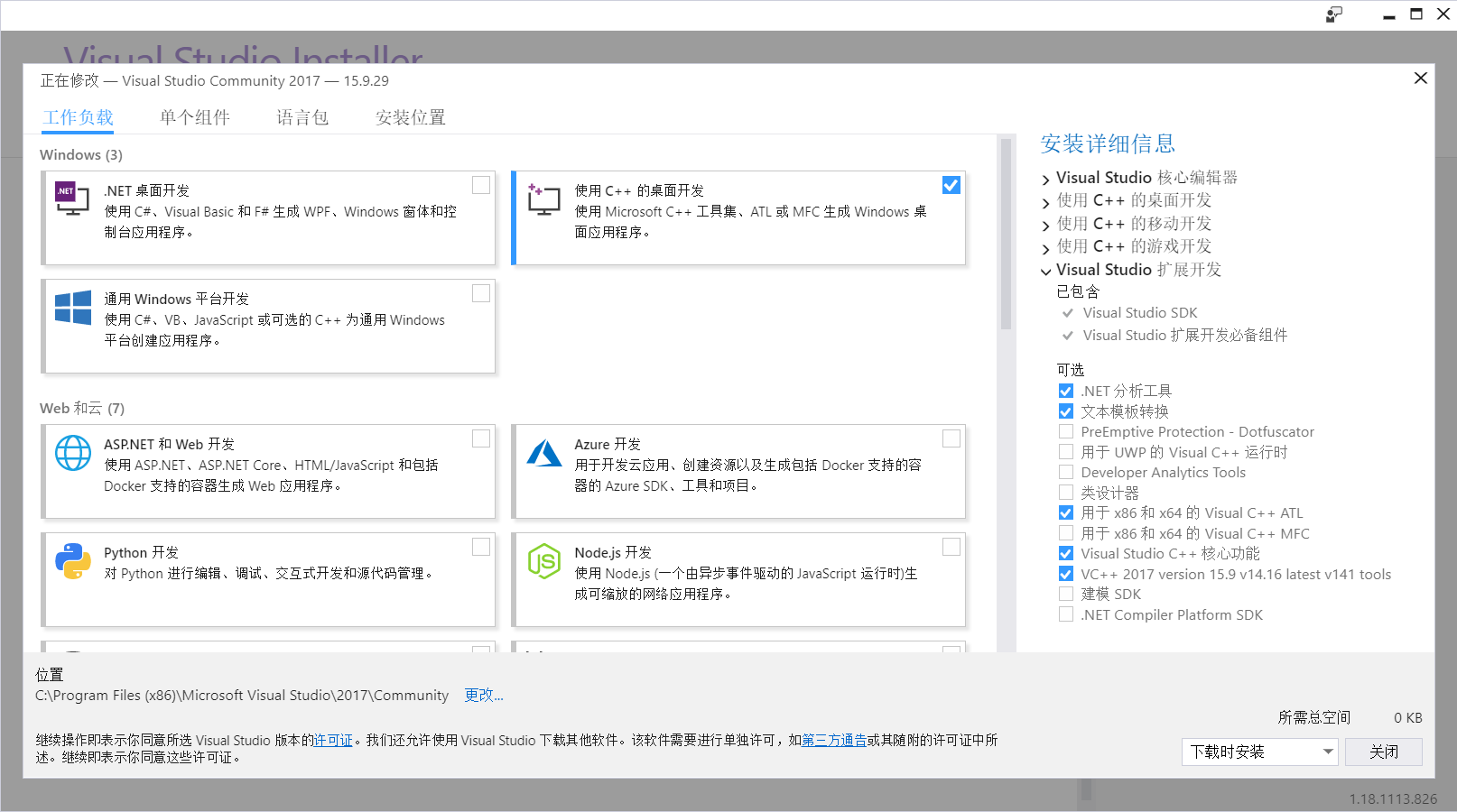Switch to the 工作负载 tab
Image resolution: width=1457 pixels, height=812 pixels.
tap(79, 117)
